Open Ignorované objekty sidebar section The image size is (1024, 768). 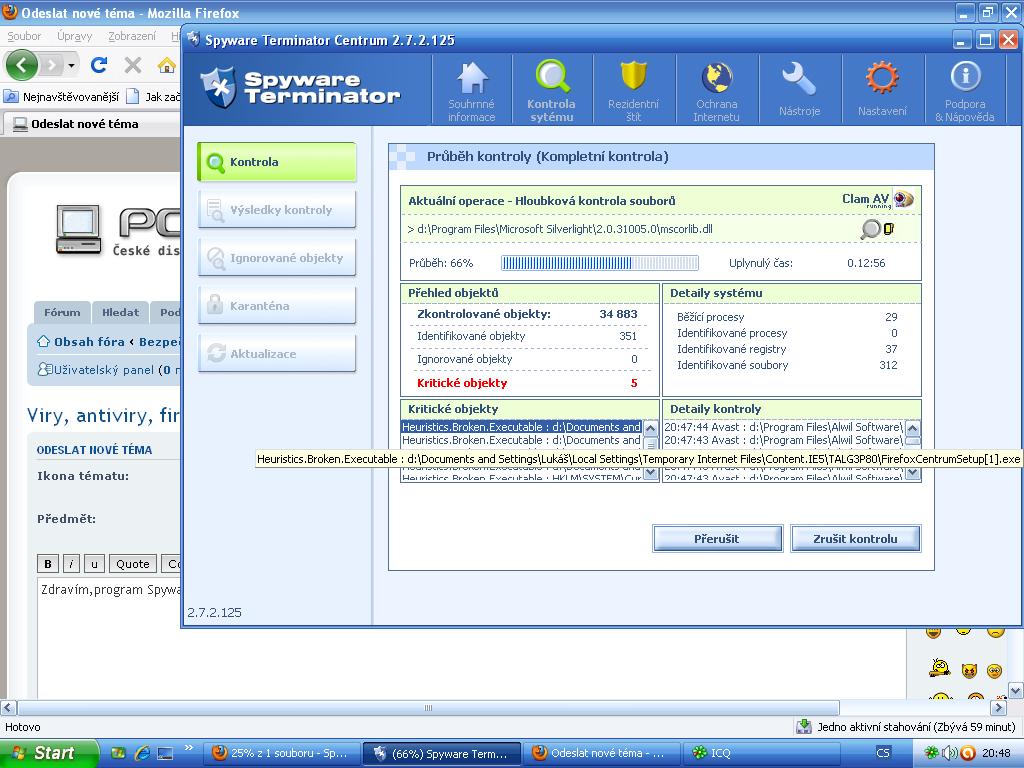[x=277, y=258]
